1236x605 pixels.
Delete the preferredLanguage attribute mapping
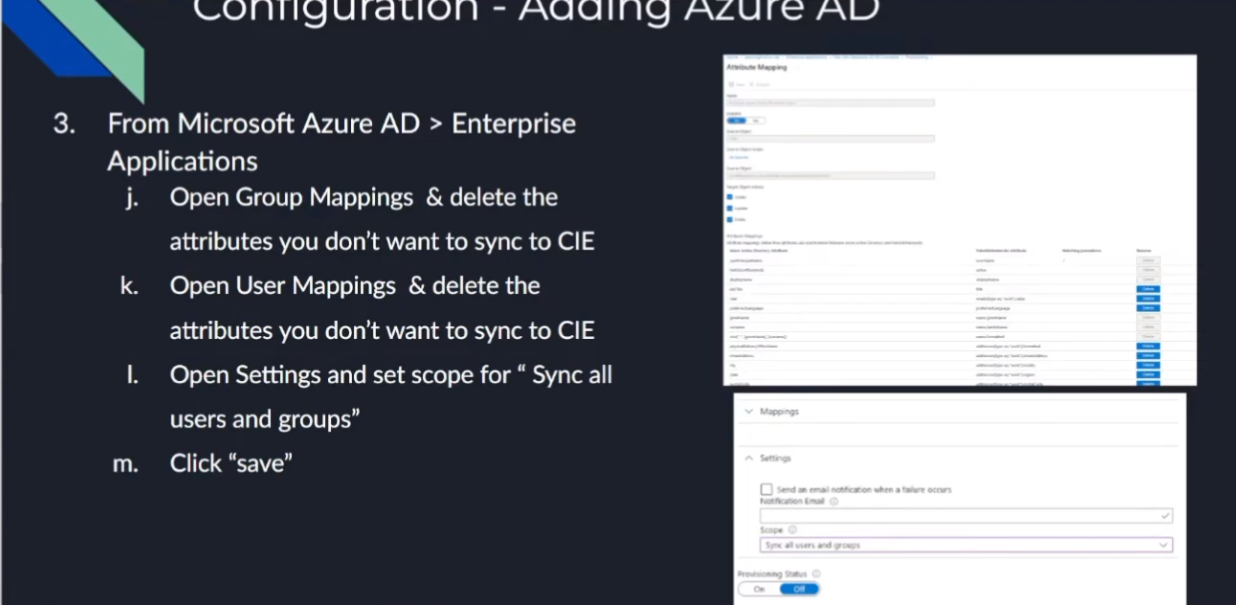[1148, 308]
